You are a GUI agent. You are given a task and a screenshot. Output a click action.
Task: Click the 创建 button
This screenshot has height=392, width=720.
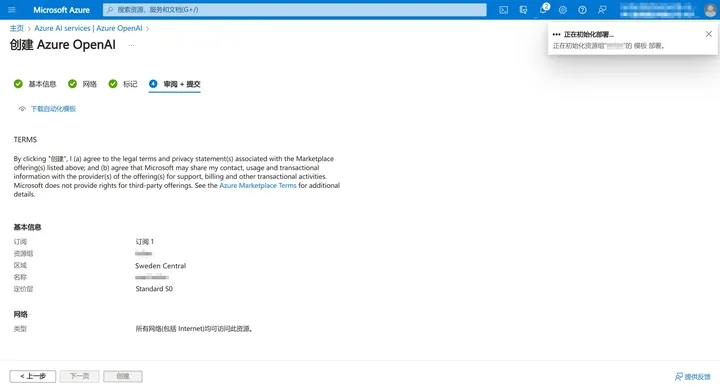point(123,376)
